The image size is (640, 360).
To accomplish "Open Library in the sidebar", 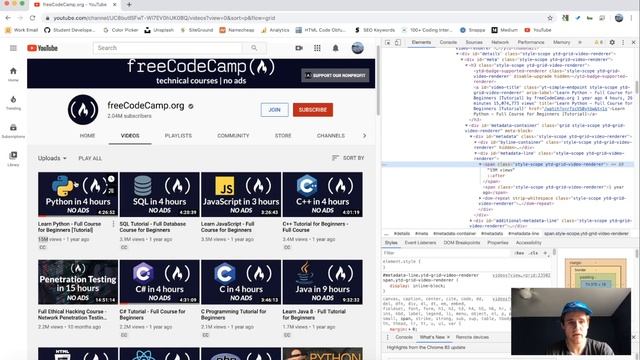I will [13, 159].
